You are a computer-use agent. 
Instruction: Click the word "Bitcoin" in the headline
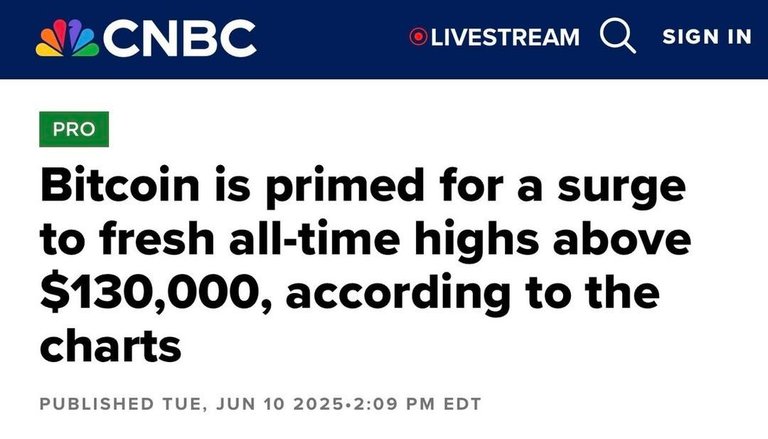[x=120, y=185]
